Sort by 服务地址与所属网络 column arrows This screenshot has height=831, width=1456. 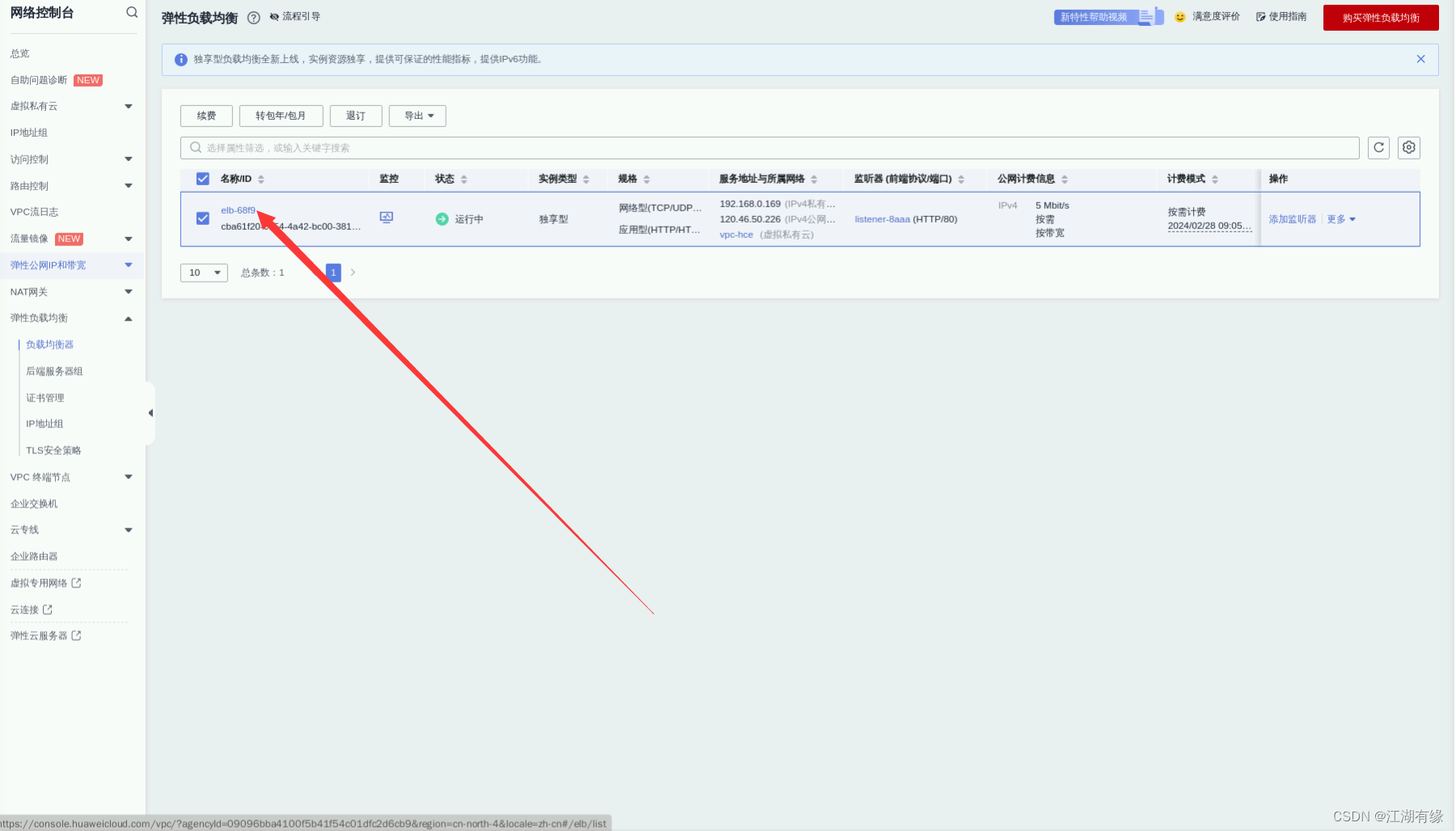click(815, 180)
